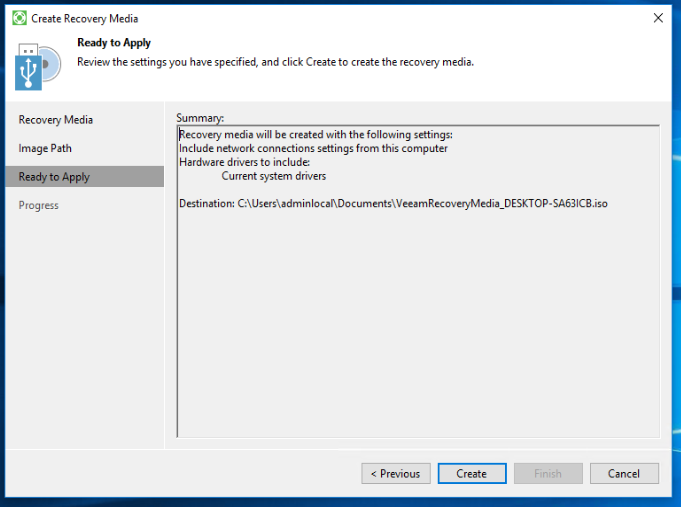Click 'Hardware drivers to include:' line
Viewport: 681px width, 507px height.
click(245, 162)
